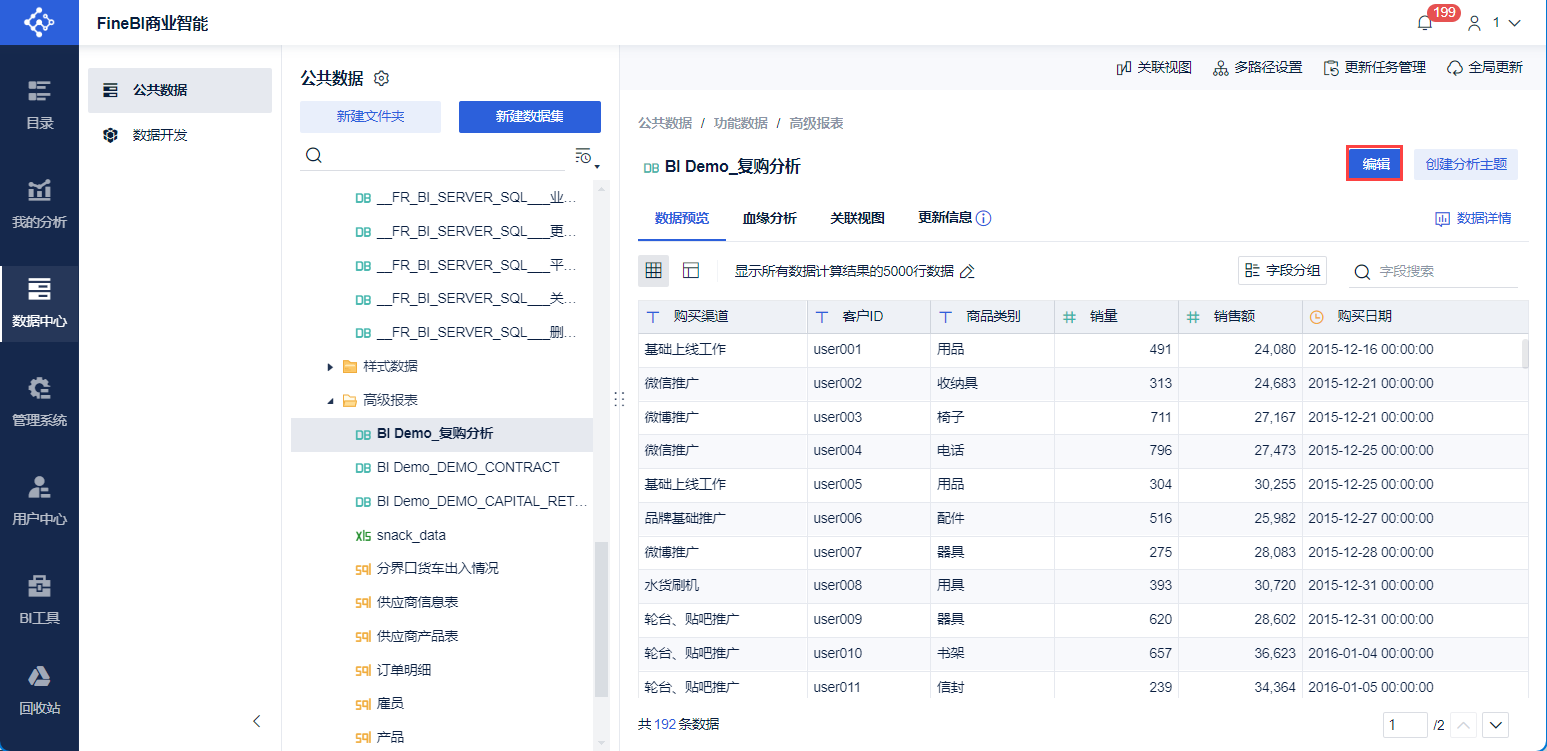Edit the 5000行数据 display setting pencil
Viewport: 1547px width, 751px height.
click(x=967, y=271)
